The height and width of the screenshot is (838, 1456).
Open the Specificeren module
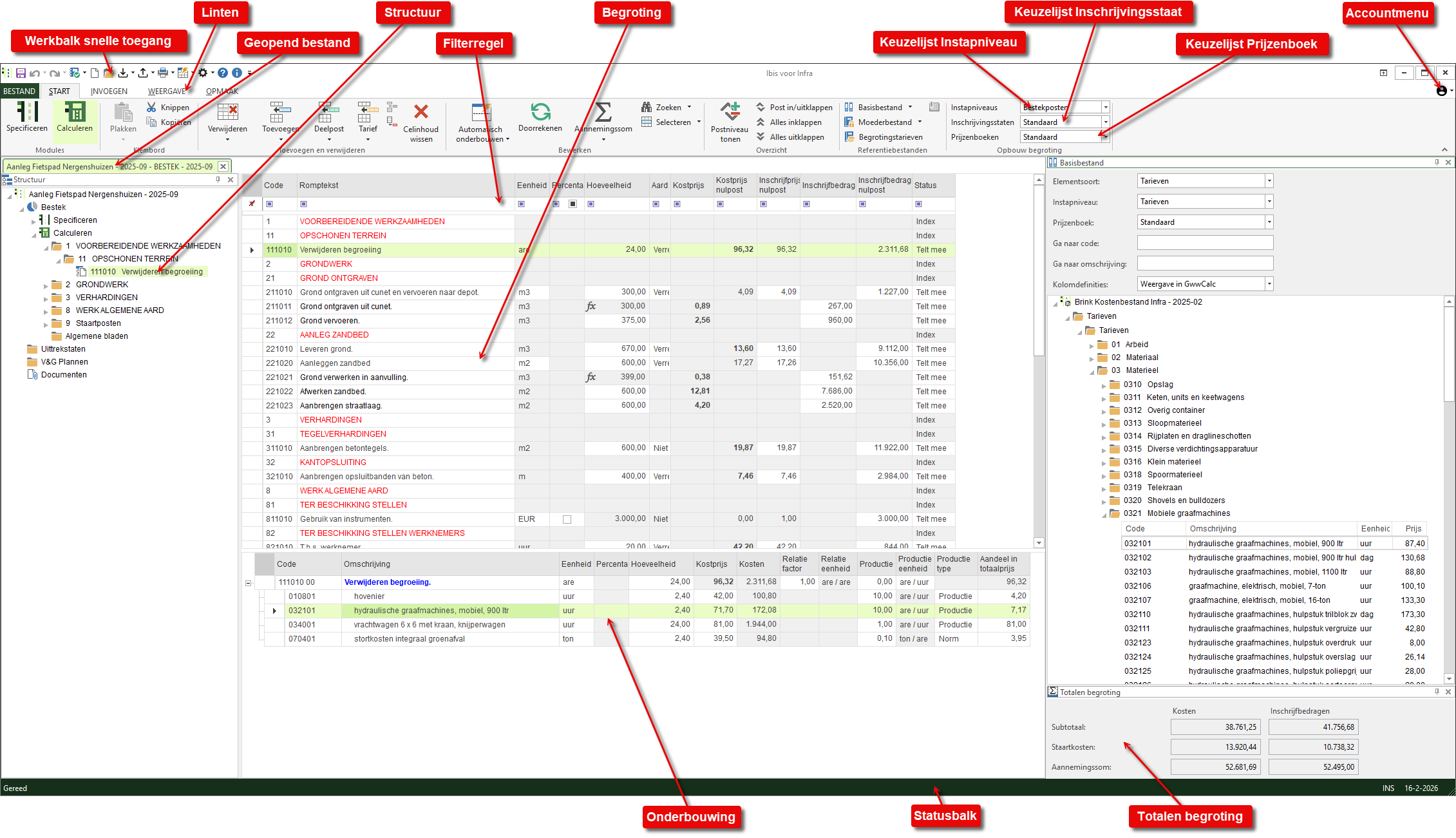(26, 116)
